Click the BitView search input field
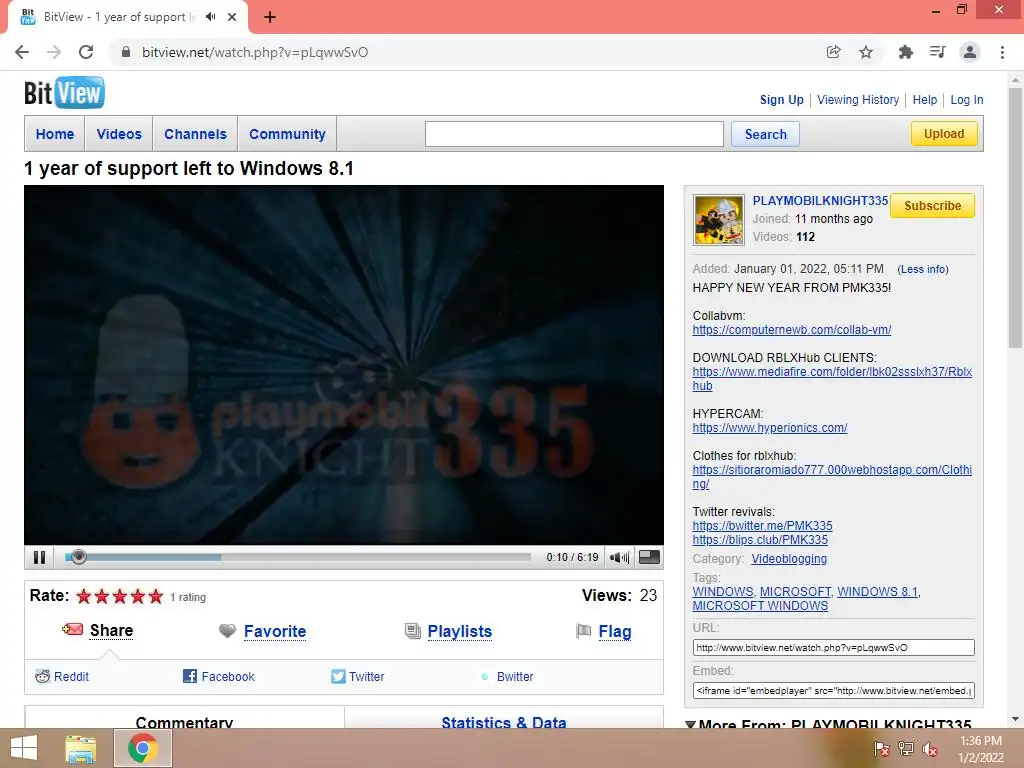 click(574, 134)
